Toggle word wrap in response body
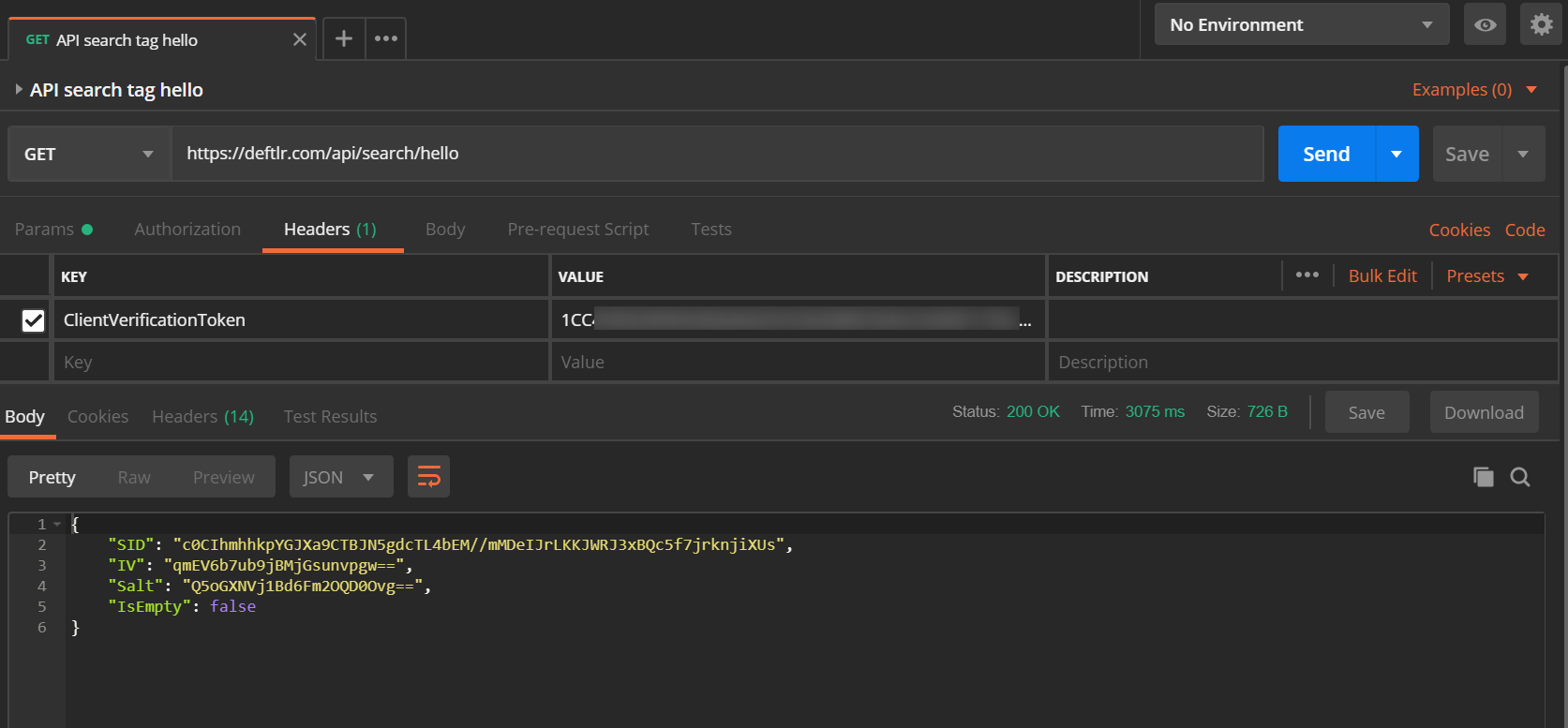Screen dimensions: 1568x728 428,477
